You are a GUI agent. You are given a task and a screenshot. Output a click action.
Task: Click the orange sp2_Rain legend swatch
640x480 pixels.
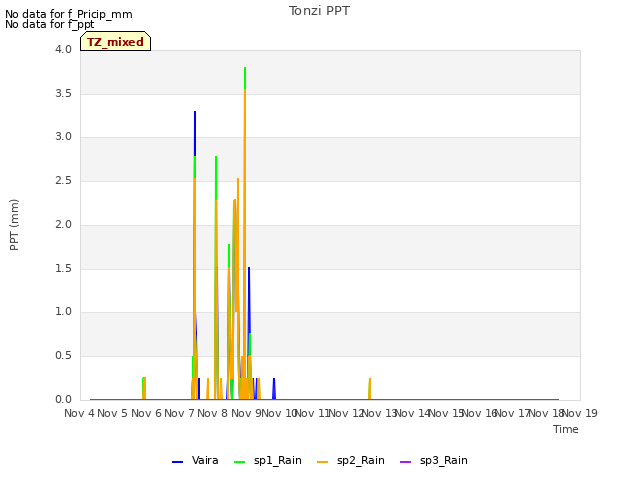click(x=322, y=462)
